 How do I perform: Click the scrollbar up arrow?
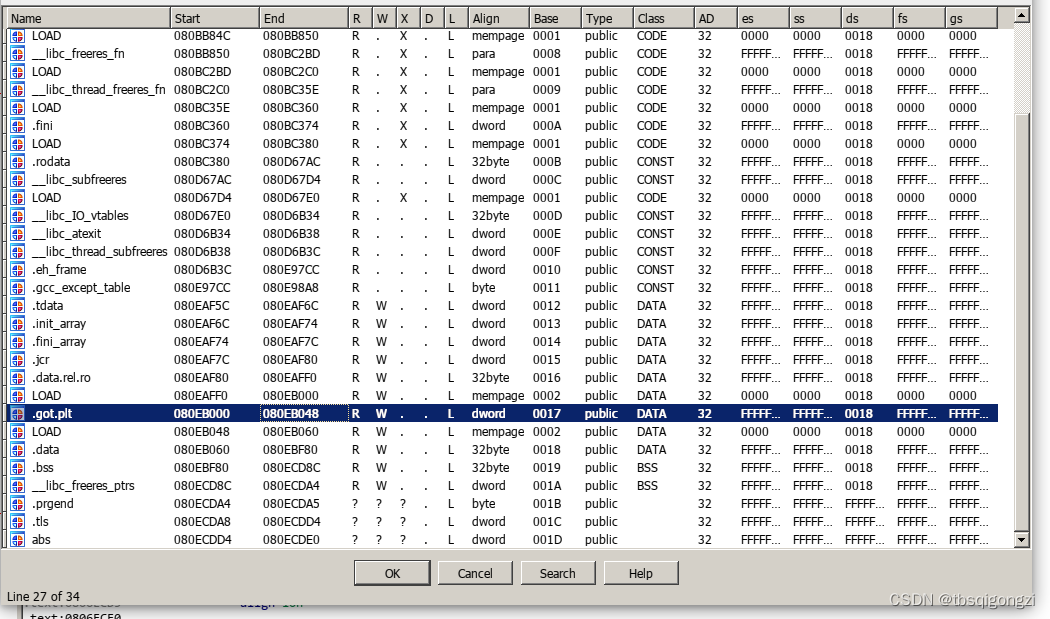tap(1021, 13)
